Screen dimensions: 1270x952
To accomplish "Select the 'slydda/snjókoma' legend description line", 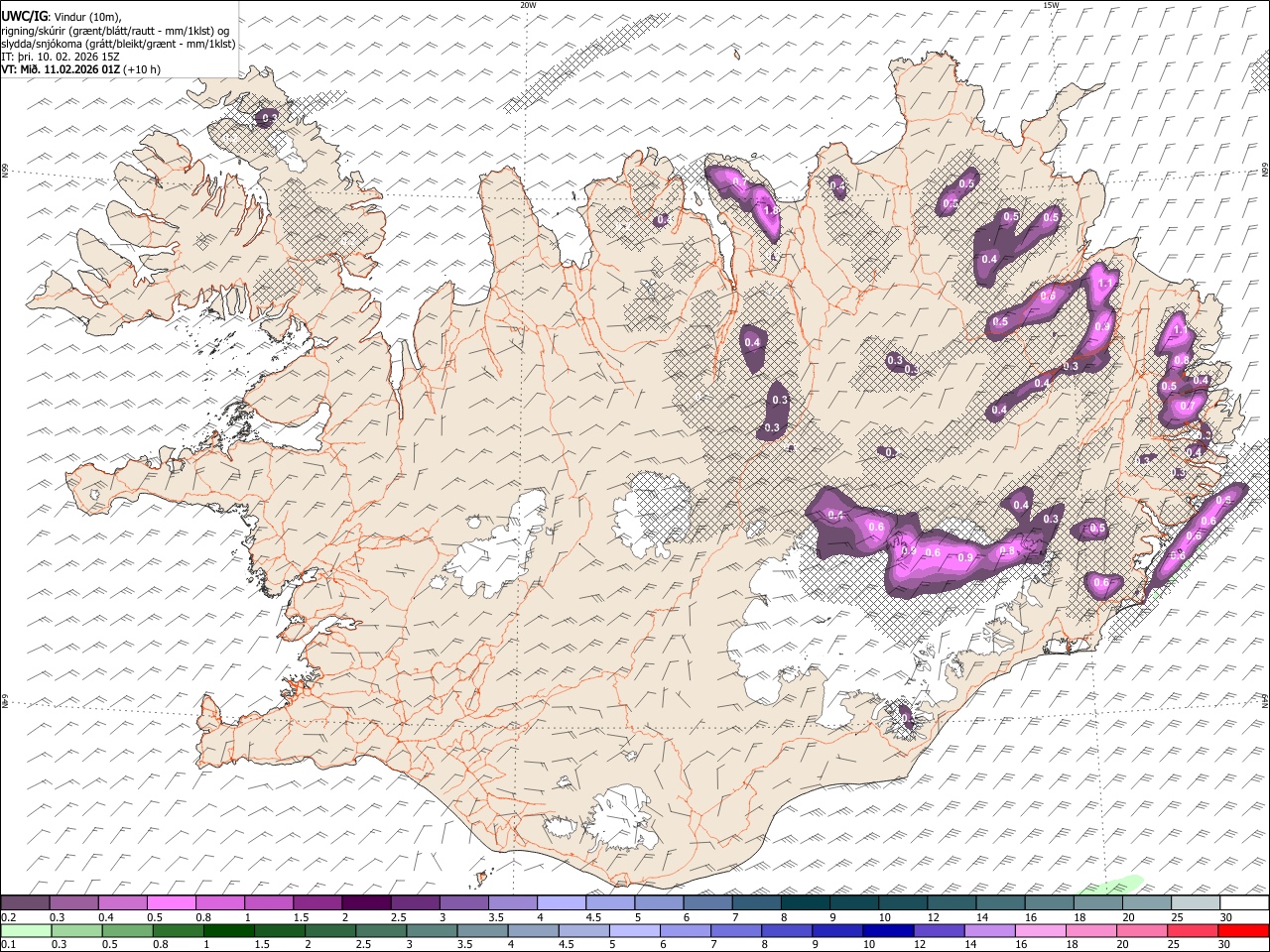I will pos(118,44).
